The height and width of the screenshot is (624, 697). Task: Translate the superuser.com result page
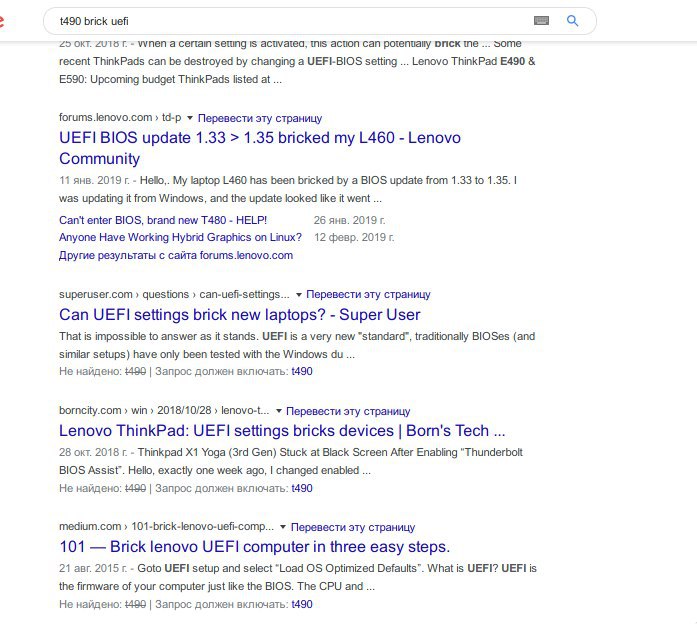pos(369,294)
